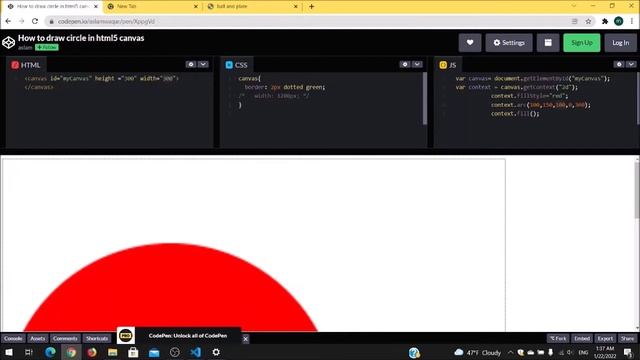This screenshot has height=360, width=640.
Task: Open the HTML editor settings gear
Action: [x=191, y=64]
